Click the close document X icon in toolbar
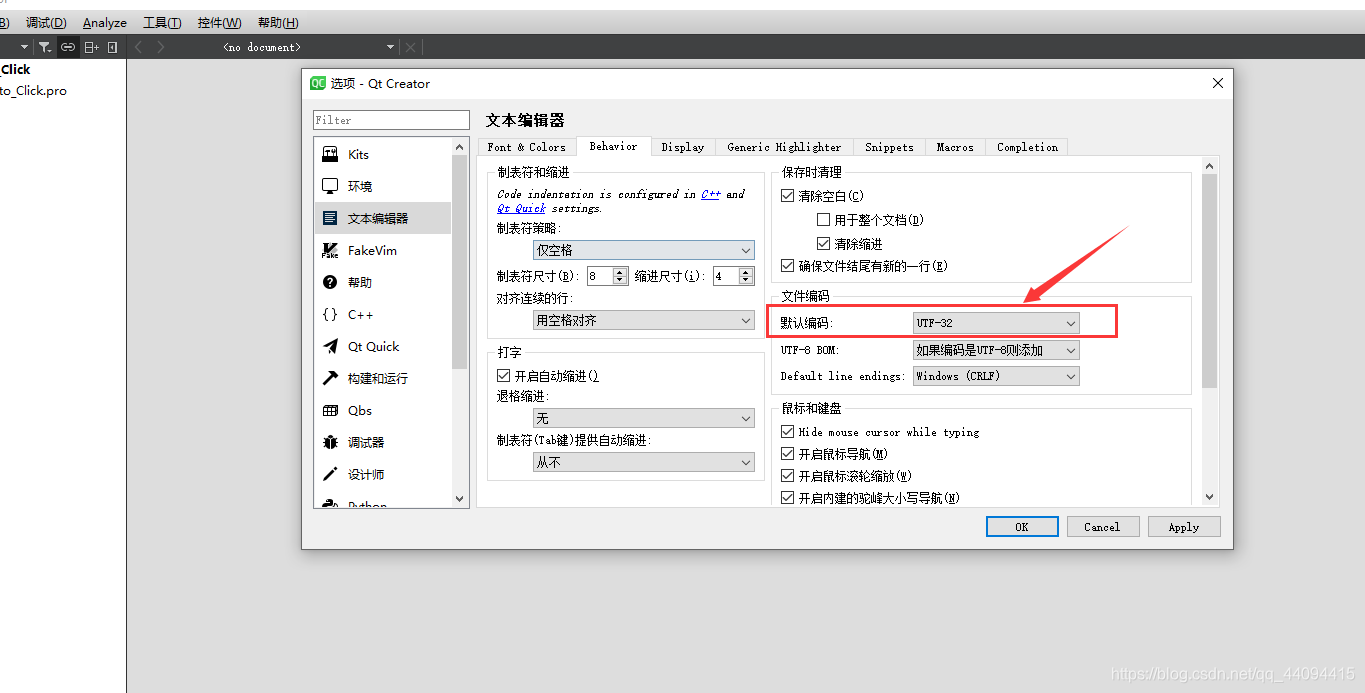 click(410, 47)
